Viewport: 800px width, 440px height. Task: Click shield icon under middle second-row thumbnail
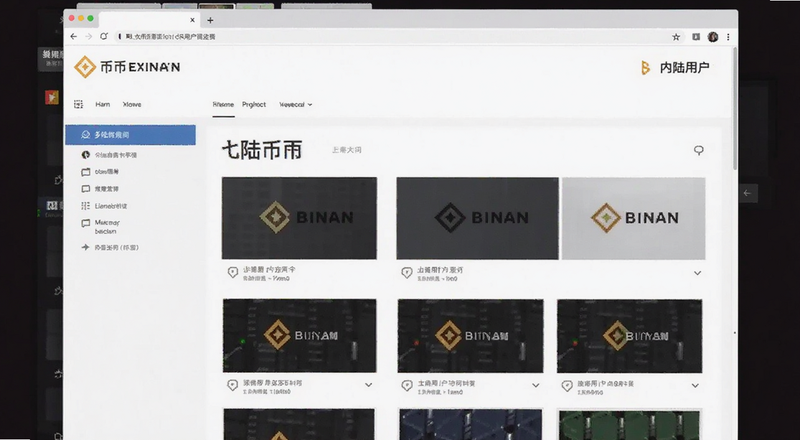coord(407,386)
